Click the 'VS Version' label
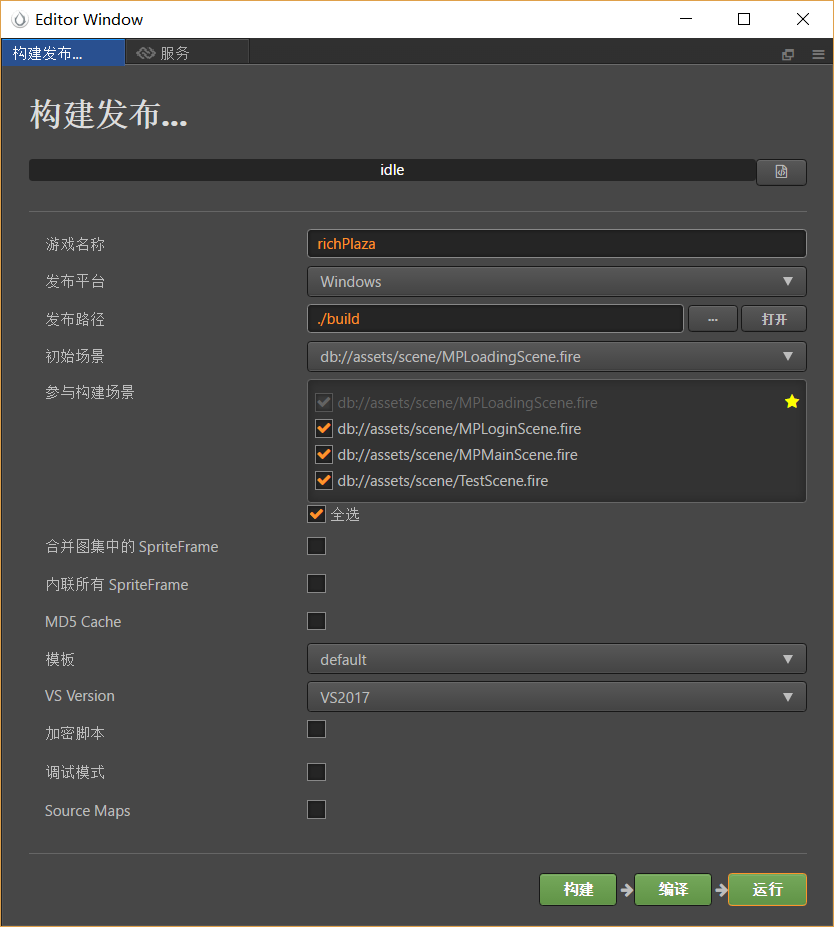Screen dimensions: 834x927 pos(79,696)
